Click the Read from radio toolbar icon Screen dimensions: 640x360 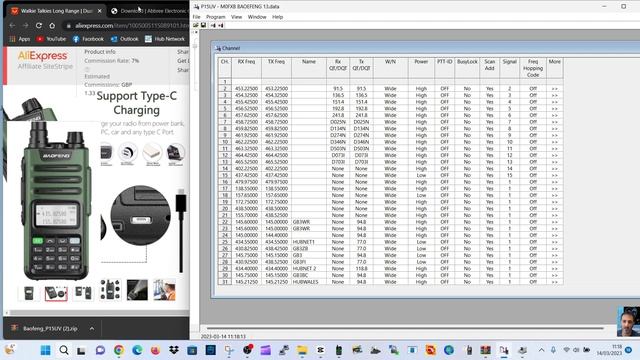(x=213, y=25)
